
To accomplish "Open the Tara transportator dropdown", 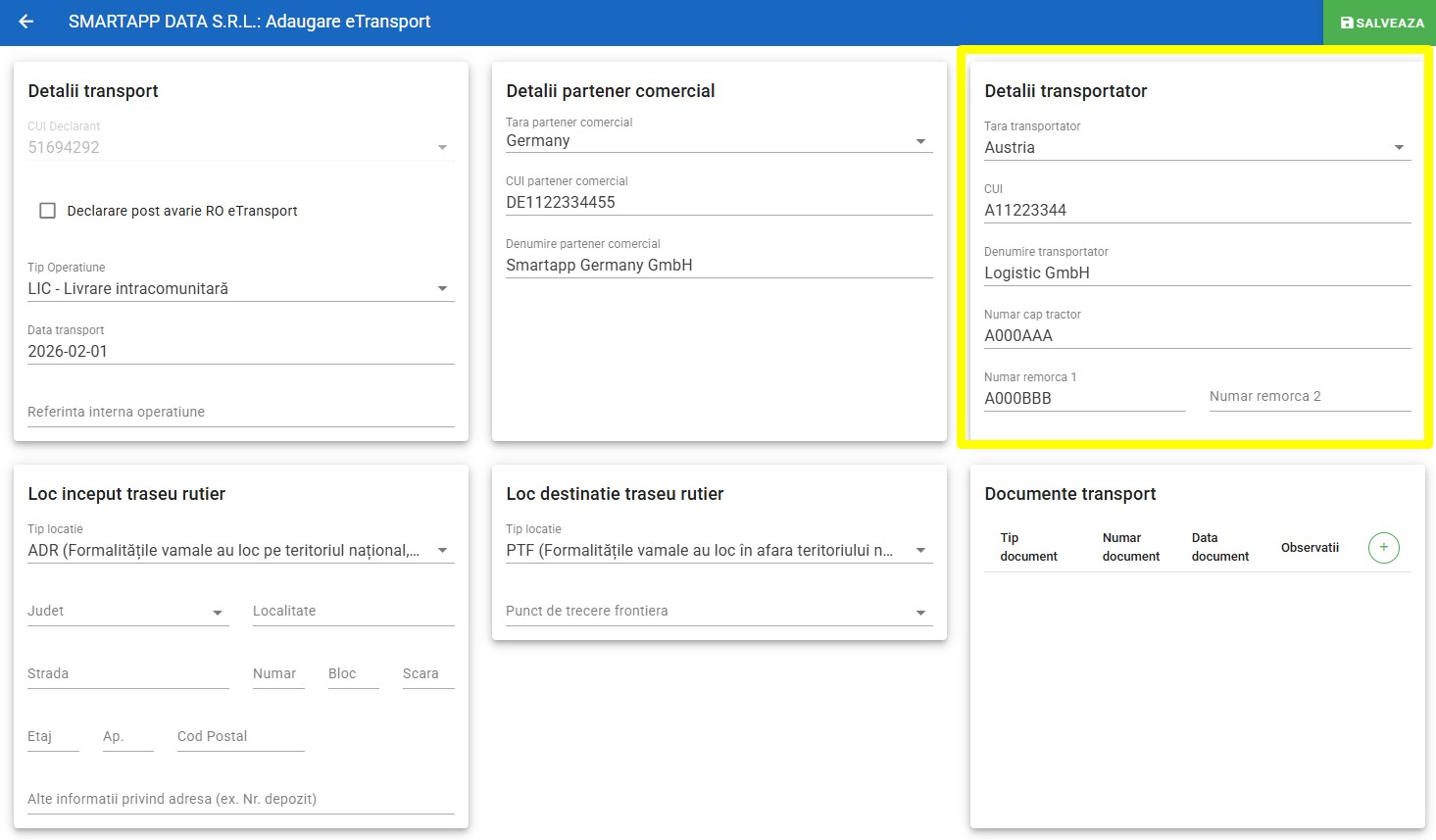I will click(1197, 148).
